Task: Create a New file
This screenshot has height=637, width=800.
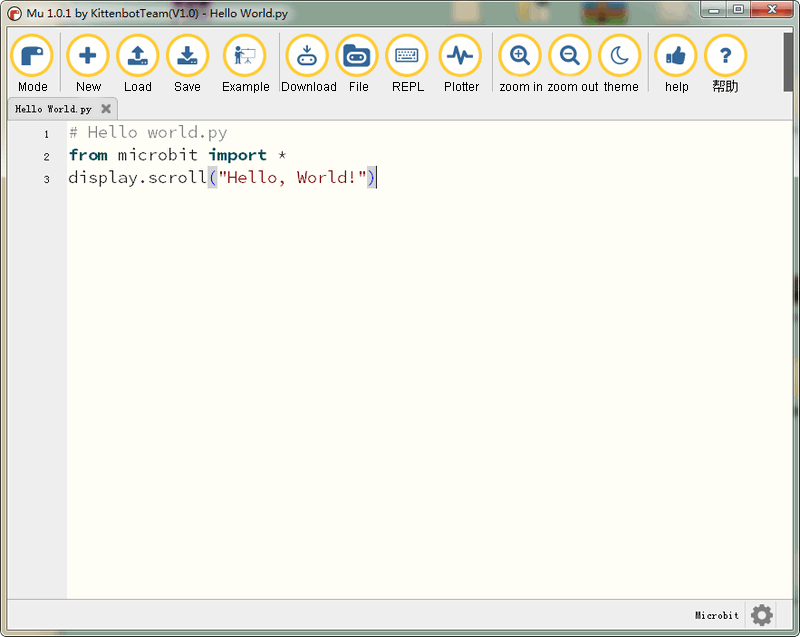Action: pos(88,57)
